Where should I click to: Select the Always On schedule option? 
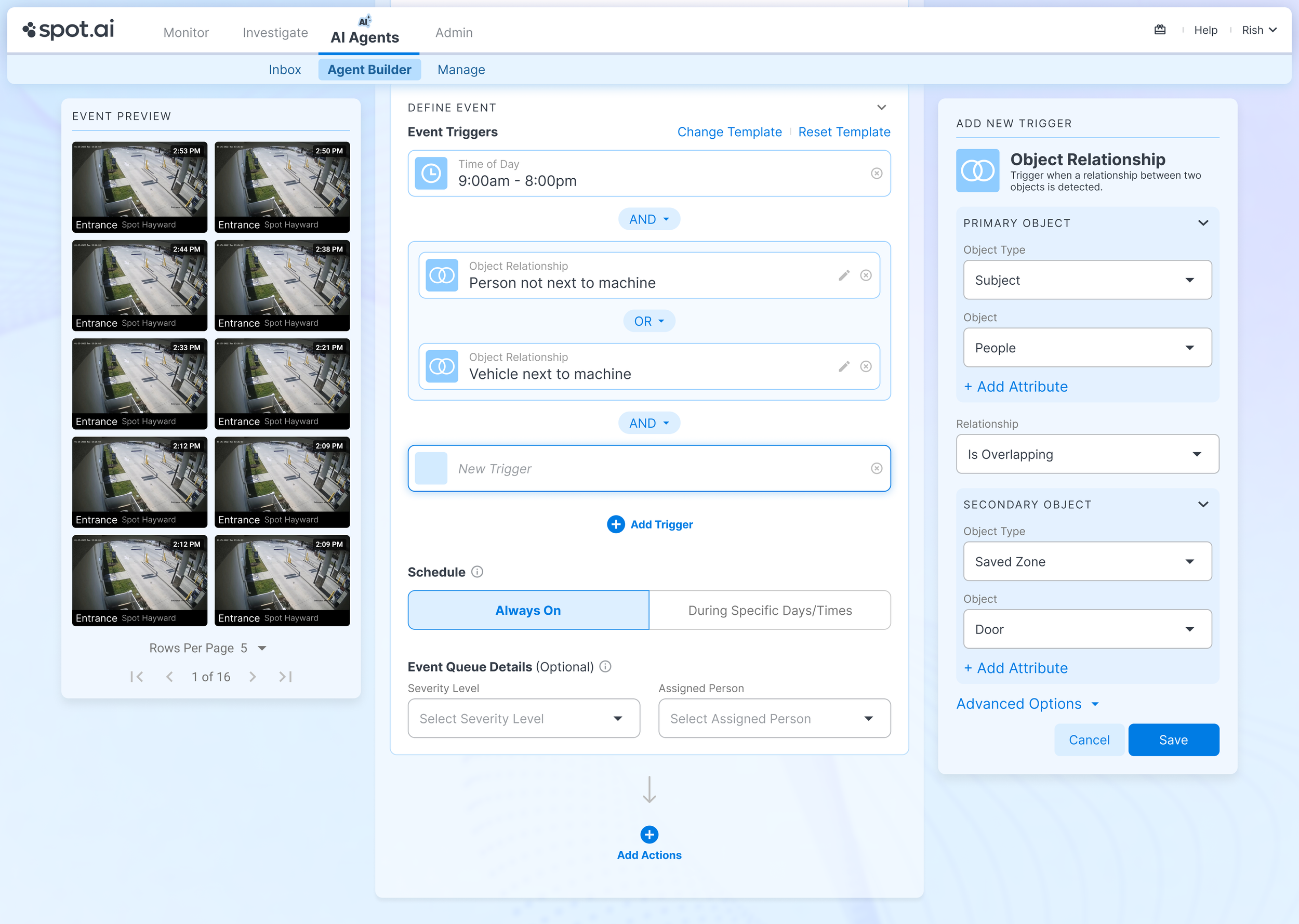(528, 610)
